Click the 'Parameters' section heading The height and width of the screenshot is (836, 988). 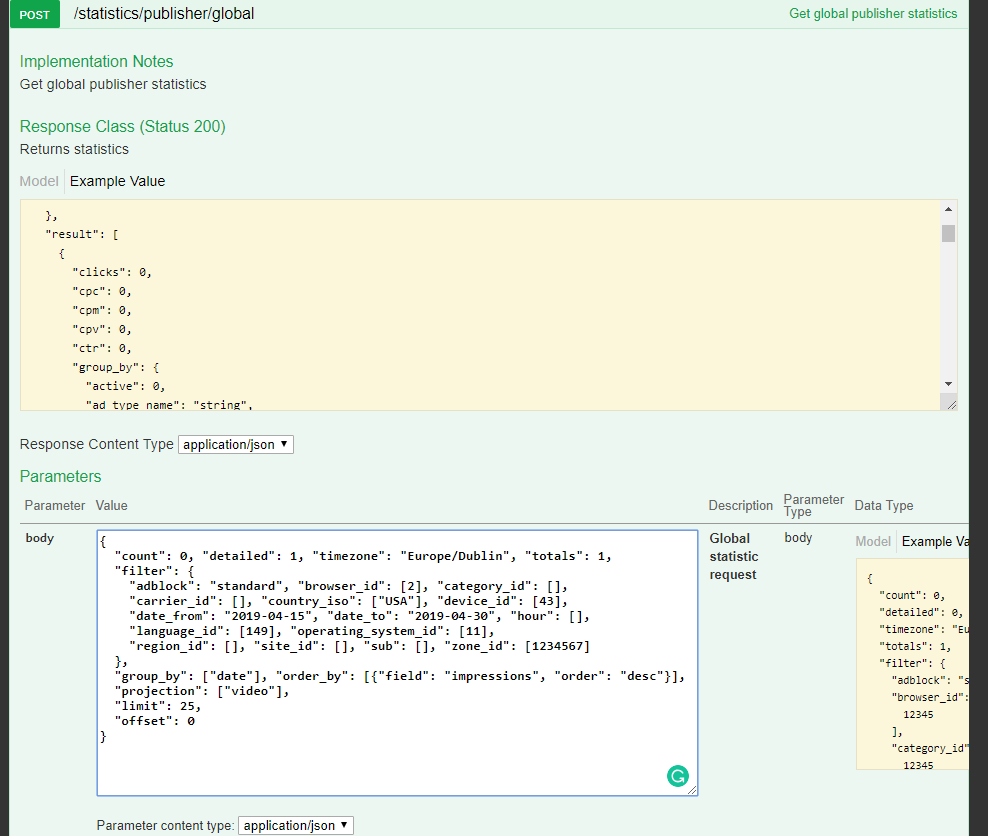(x=60, y=476)
